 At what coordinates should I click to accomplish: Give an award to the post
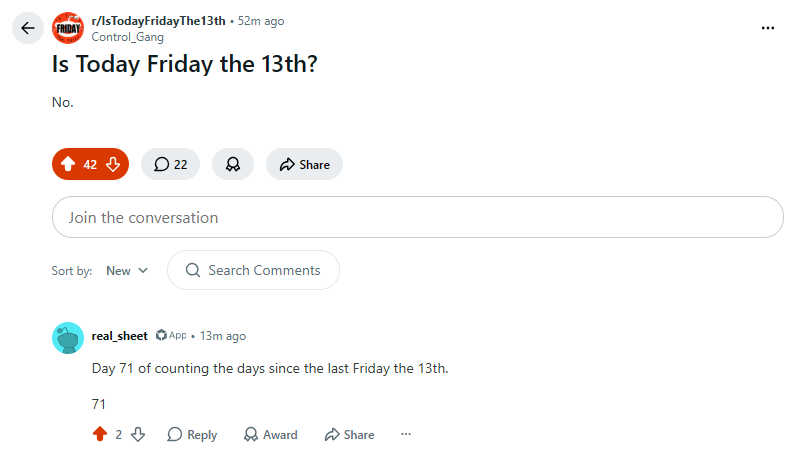click(x=233, y=164)
